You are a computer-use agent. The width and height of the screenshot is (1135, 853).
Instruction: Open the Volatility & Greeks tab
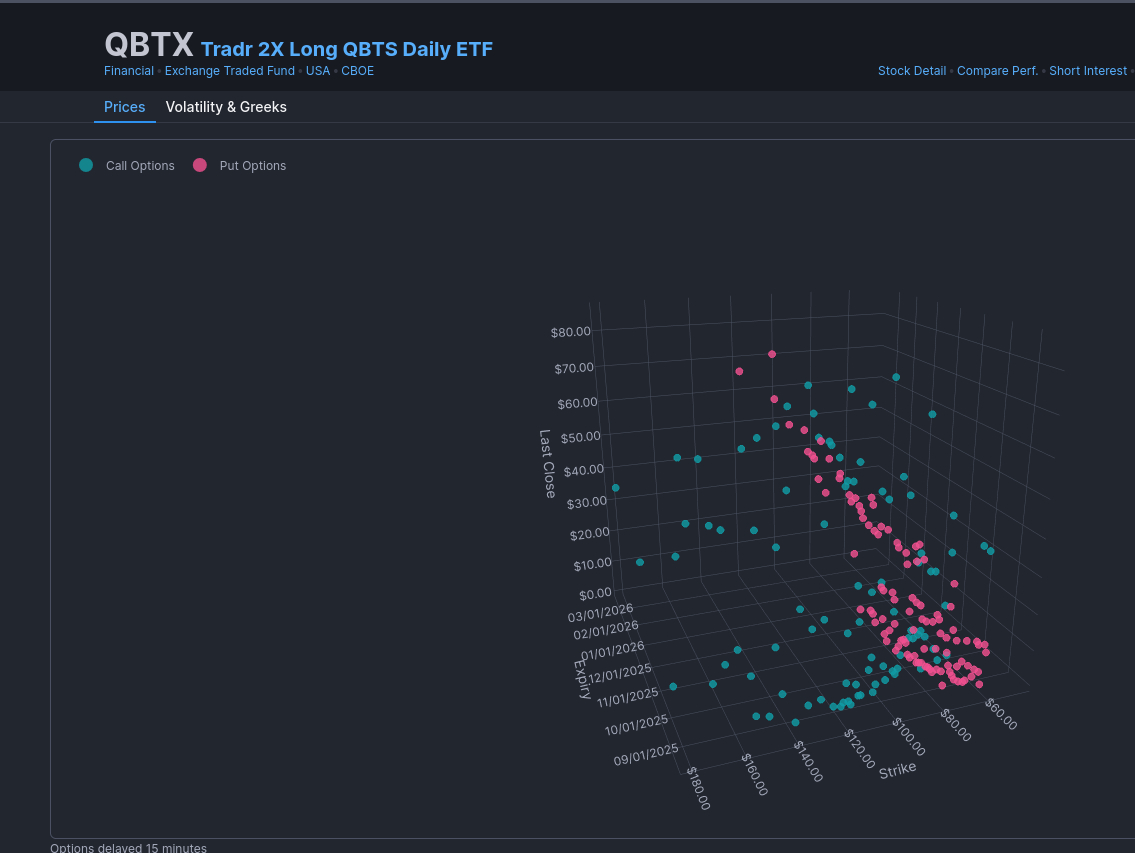pyautogui.click(x=226, y=107)
